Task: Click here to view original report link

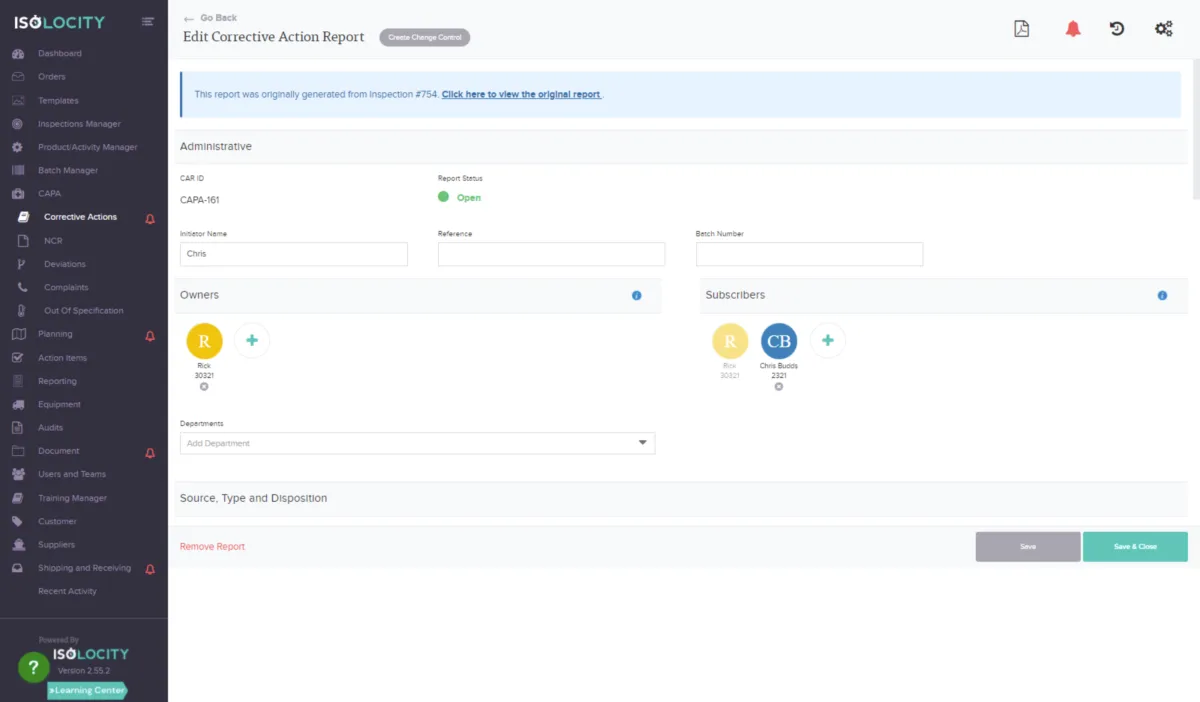Action: pyautogui.click(x=521, y=95)
